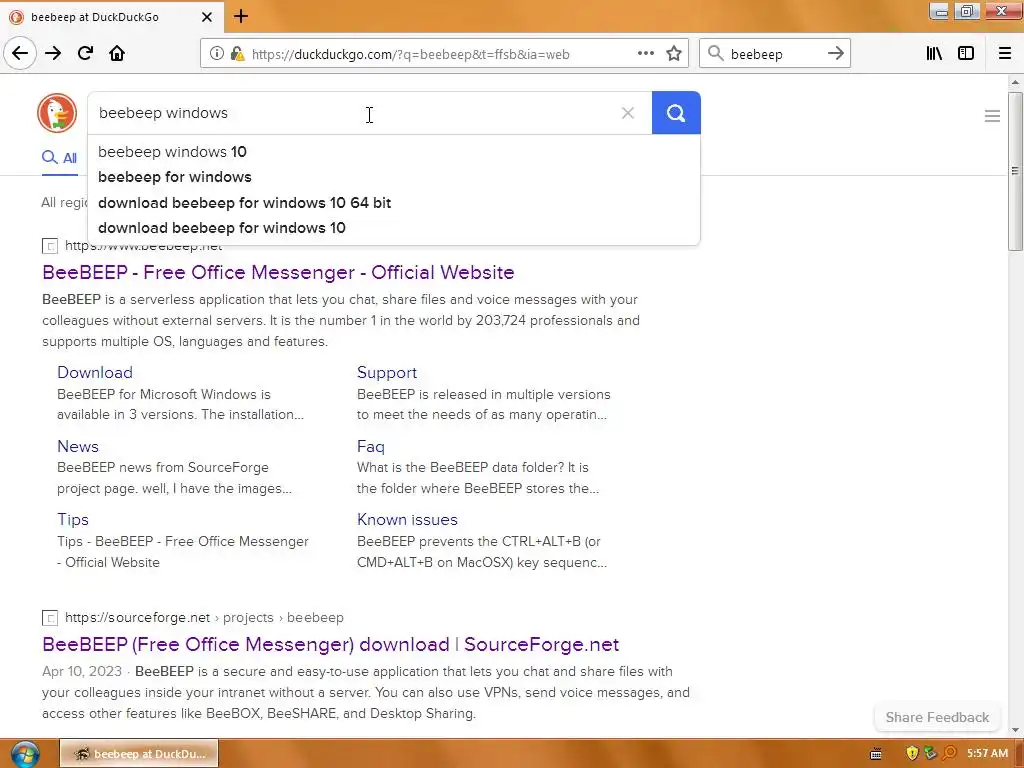Click the orange magnifier tray icon
This screenshot has width=1024, height=768.
click(x=949, y=754)
